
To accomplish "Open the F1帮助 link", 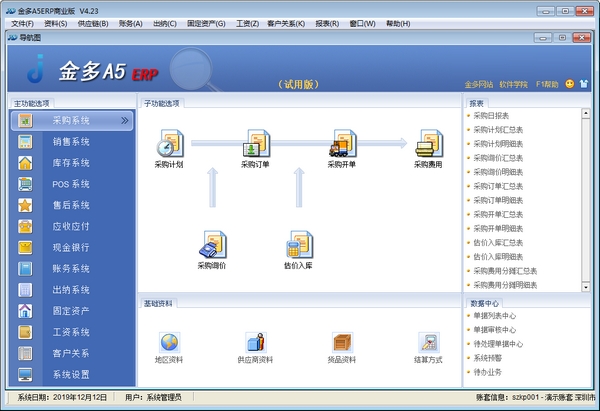I will tap(547, 84).
